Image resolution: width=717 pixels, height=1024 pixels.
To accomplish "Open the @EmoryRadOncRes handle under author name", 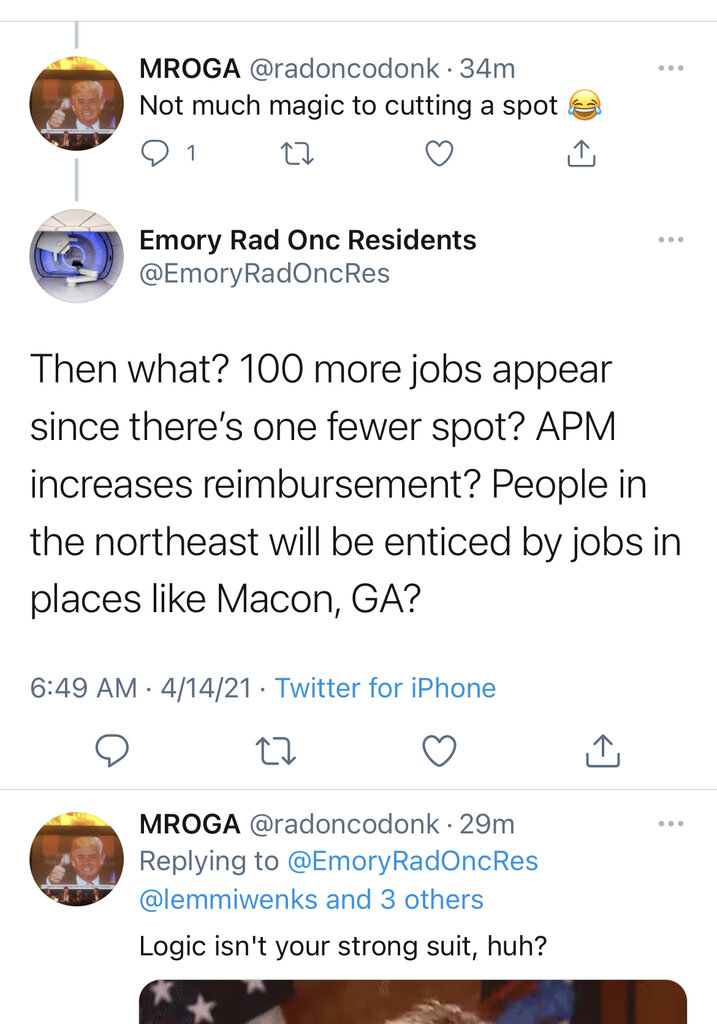I will point(264,273).
